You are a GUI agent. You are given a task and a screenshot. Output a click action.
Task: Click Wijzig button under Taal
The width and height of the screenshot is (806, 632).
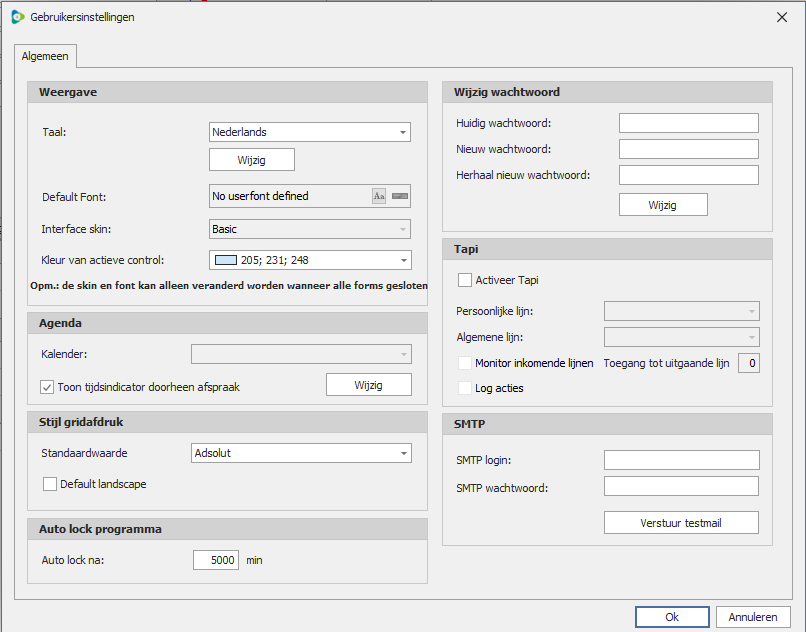251,160
